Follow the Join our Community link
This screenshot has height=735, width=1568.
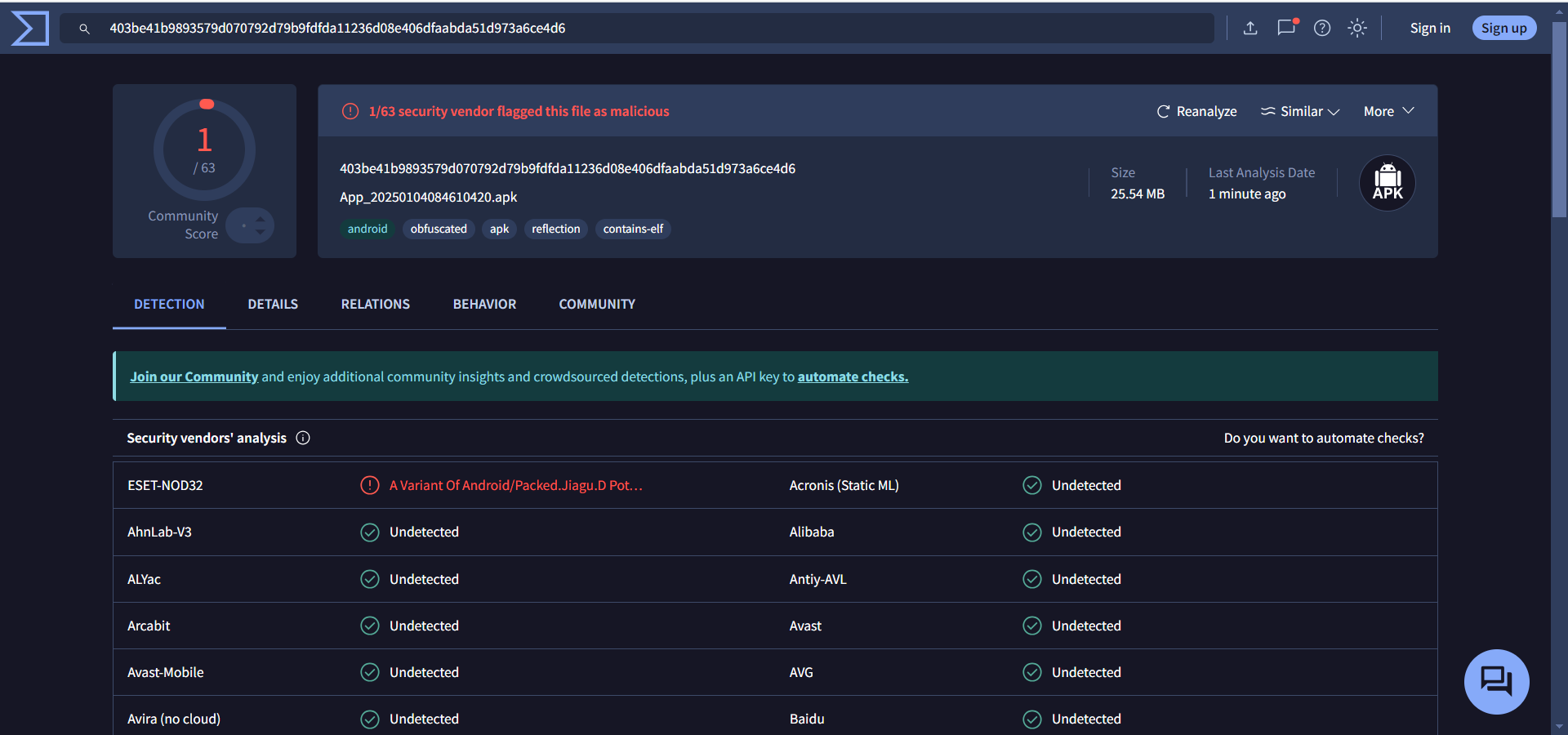pos(194,377)
